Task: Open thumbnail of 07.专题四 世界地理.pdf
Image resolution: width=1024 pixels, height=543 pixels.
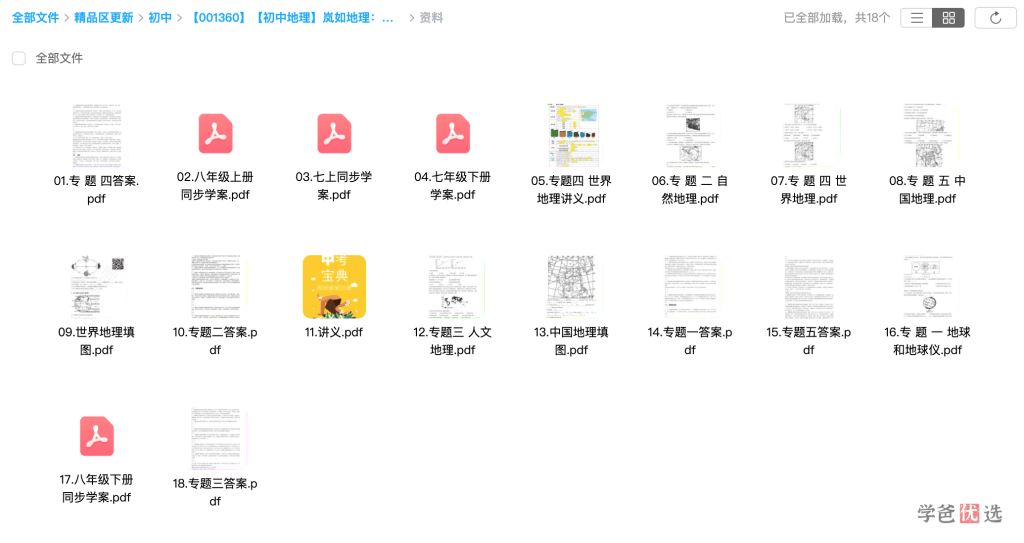Action: click(x=809, y=135)
